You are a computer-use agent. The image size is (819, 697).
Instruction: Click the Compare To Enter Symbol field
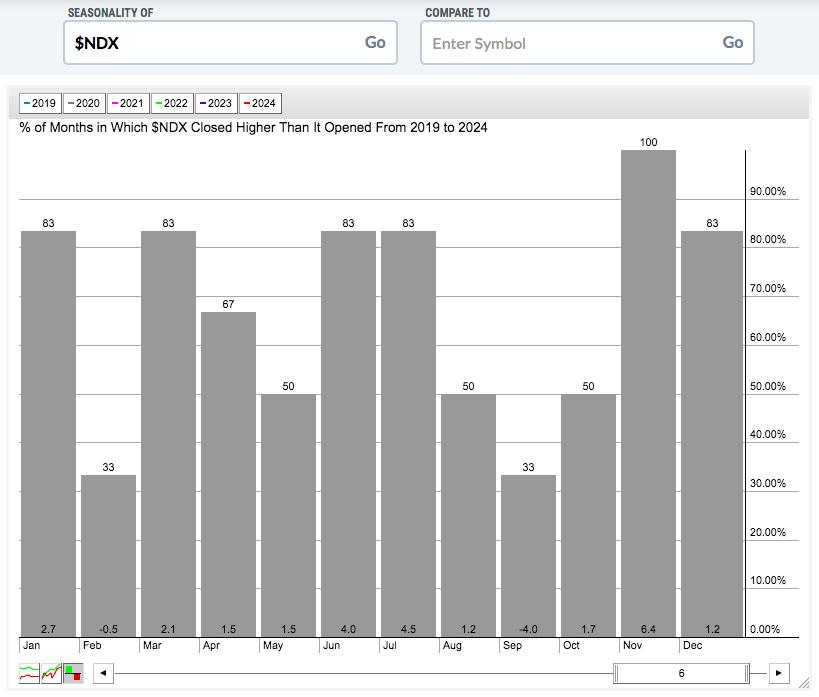tap(587, 43)
